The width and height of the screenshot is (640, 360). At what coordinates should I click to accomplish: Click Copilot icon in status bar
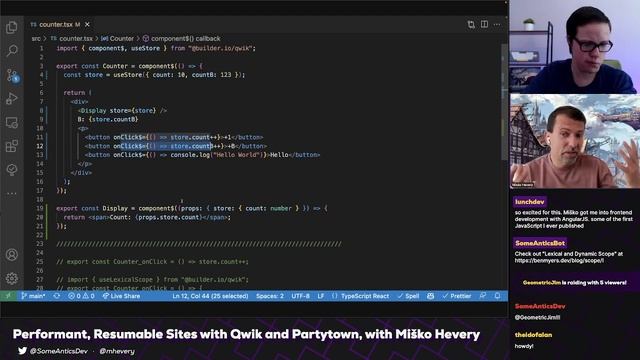click(x=430, y=296)
